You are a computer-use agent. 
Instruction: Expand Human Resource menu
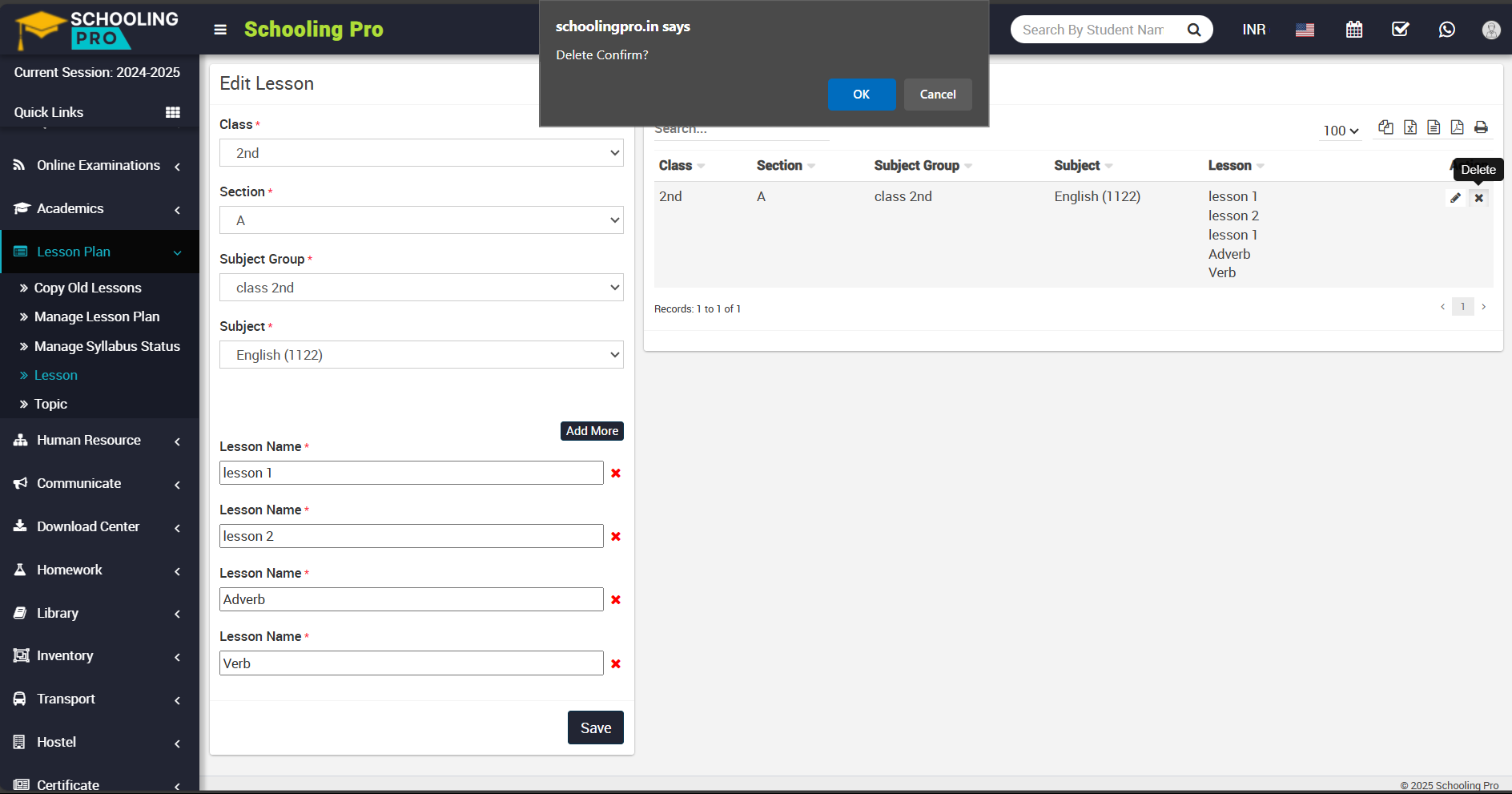(99, 440)
